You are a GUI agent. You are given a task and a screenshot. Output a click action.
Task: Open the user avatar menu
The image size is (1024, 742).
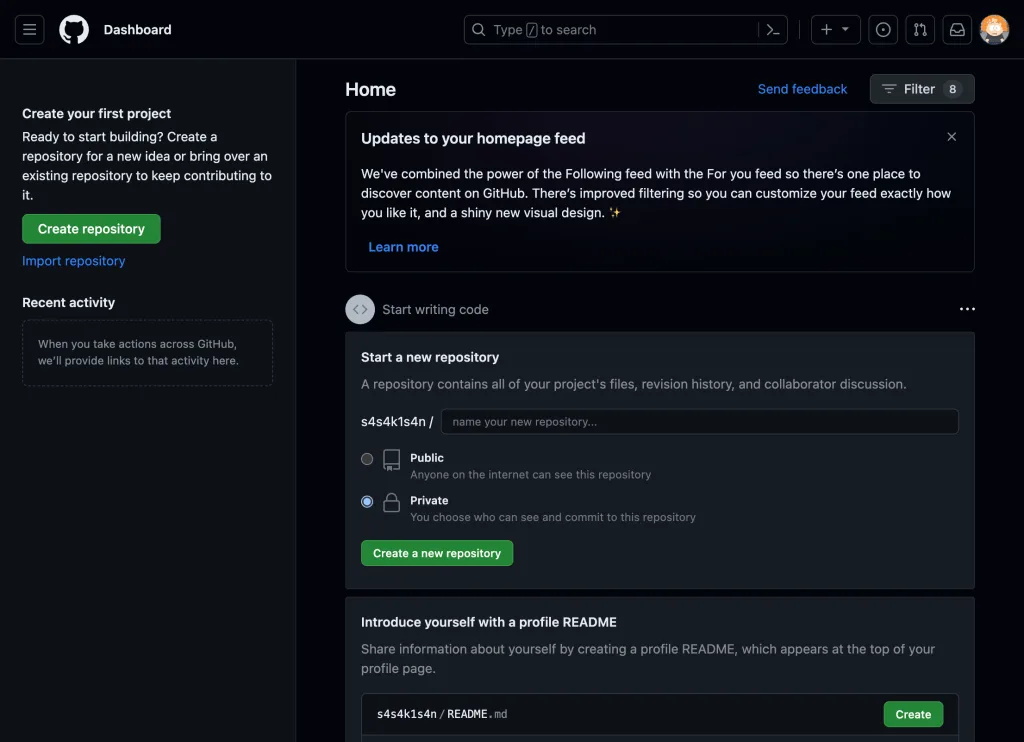click(994, 29)
